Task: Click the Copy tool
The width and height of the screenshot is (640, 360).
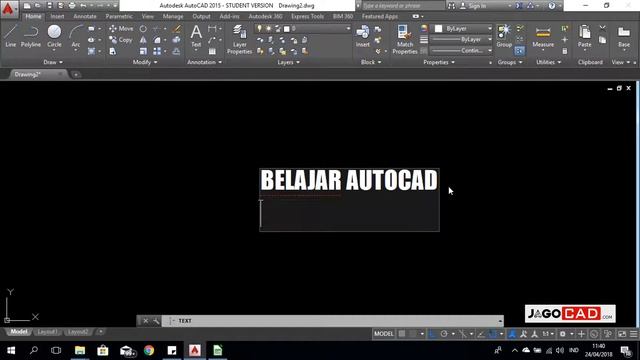Action: [121, 40]
